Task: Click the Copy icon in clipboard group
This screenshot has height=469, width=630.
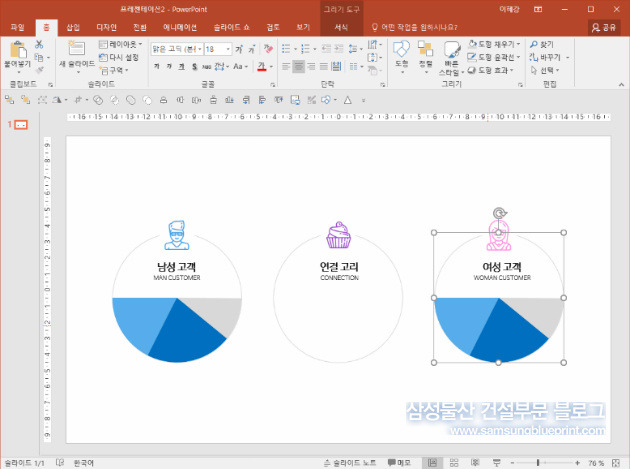Action: [39, 57]
